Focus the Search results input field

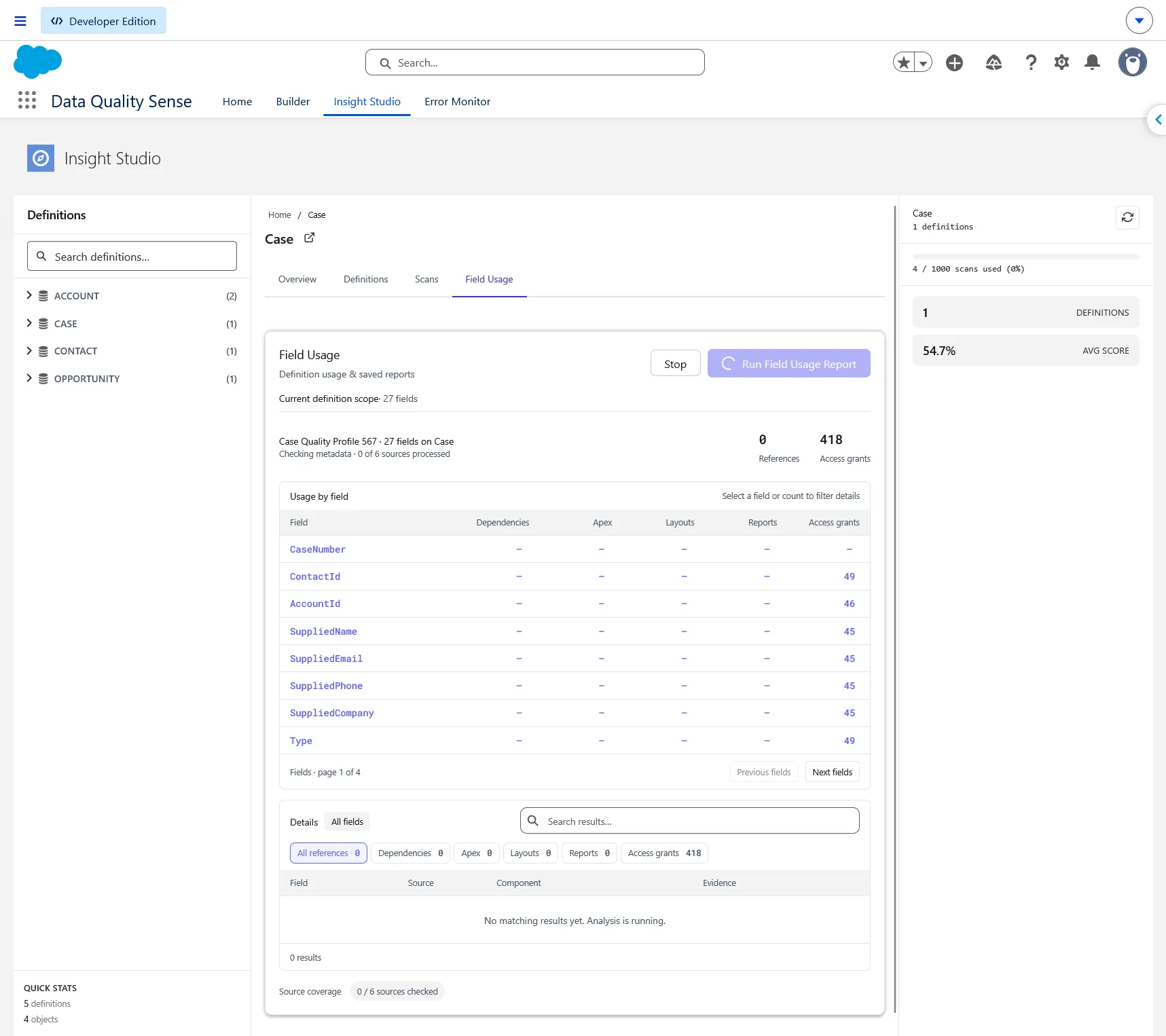pos(689,821)
